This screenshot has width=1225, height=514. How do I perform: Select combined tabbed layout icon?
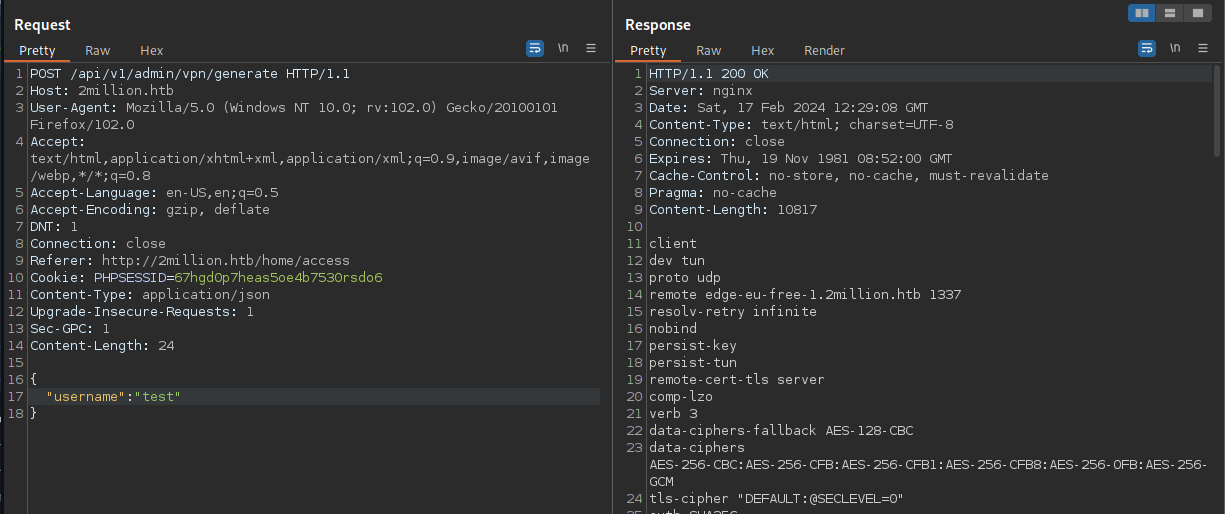point(1197,13)
